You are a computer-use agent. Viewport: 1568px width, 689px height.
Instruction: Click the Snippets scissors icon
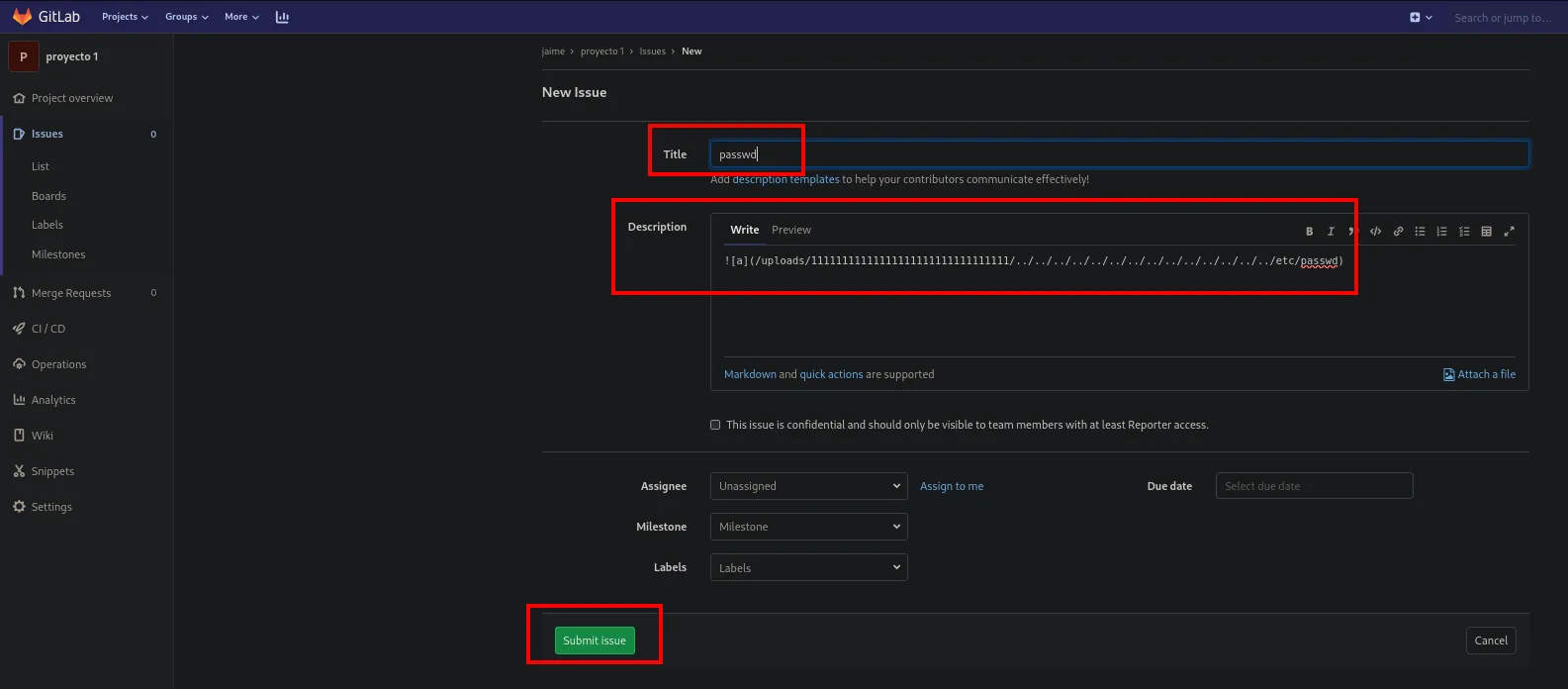pyautogui.click(x=19, y=471)
